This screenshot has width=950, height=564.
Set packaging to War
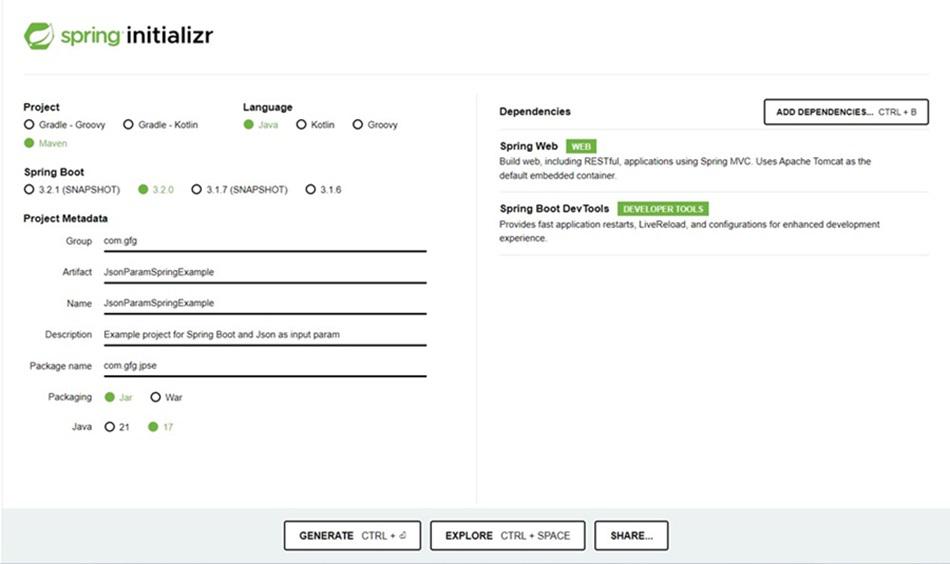(x=155, y=397)
